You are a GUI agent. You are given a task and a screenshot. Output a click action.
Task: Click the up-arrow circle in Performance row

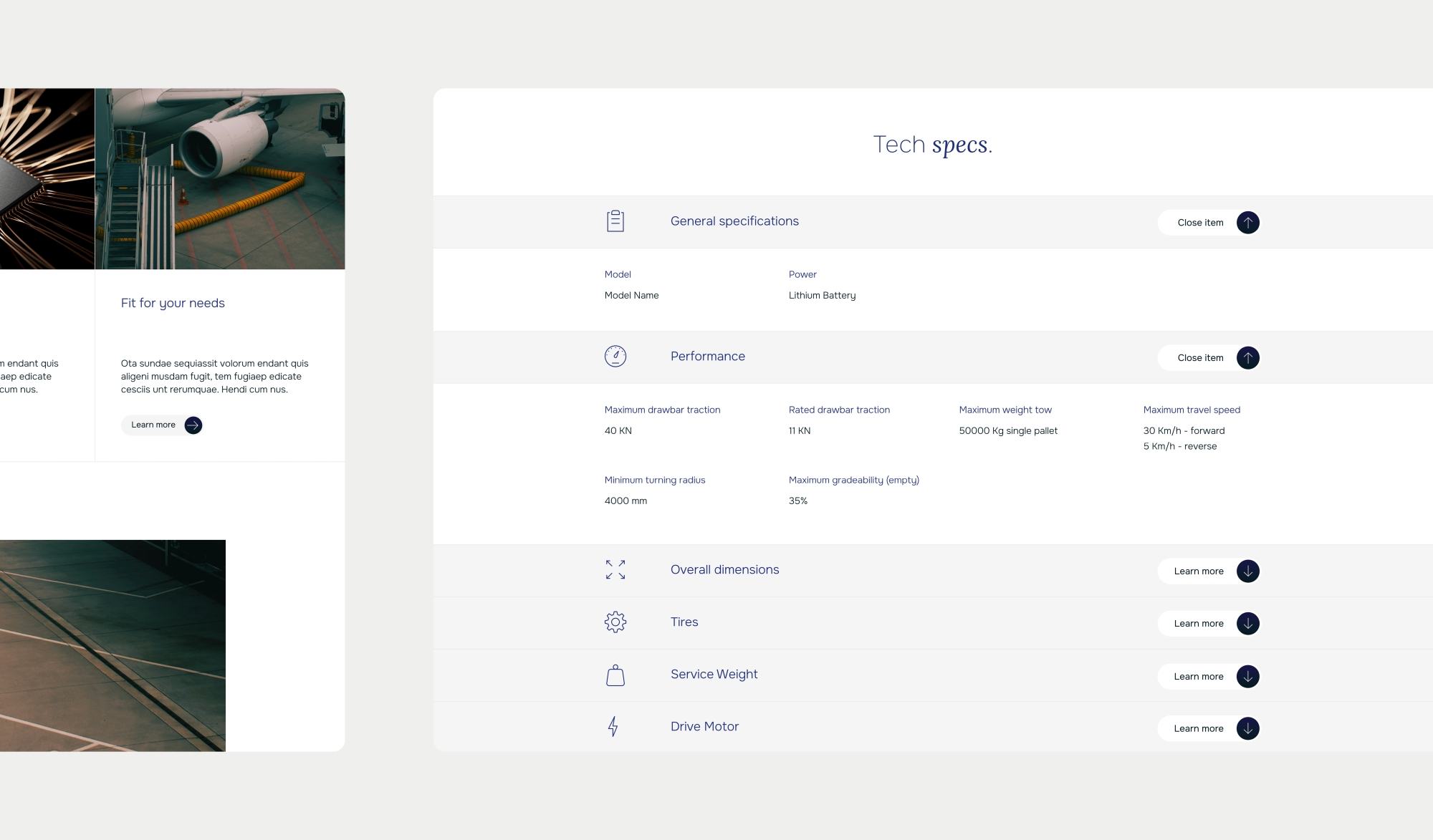[1247, 358]
